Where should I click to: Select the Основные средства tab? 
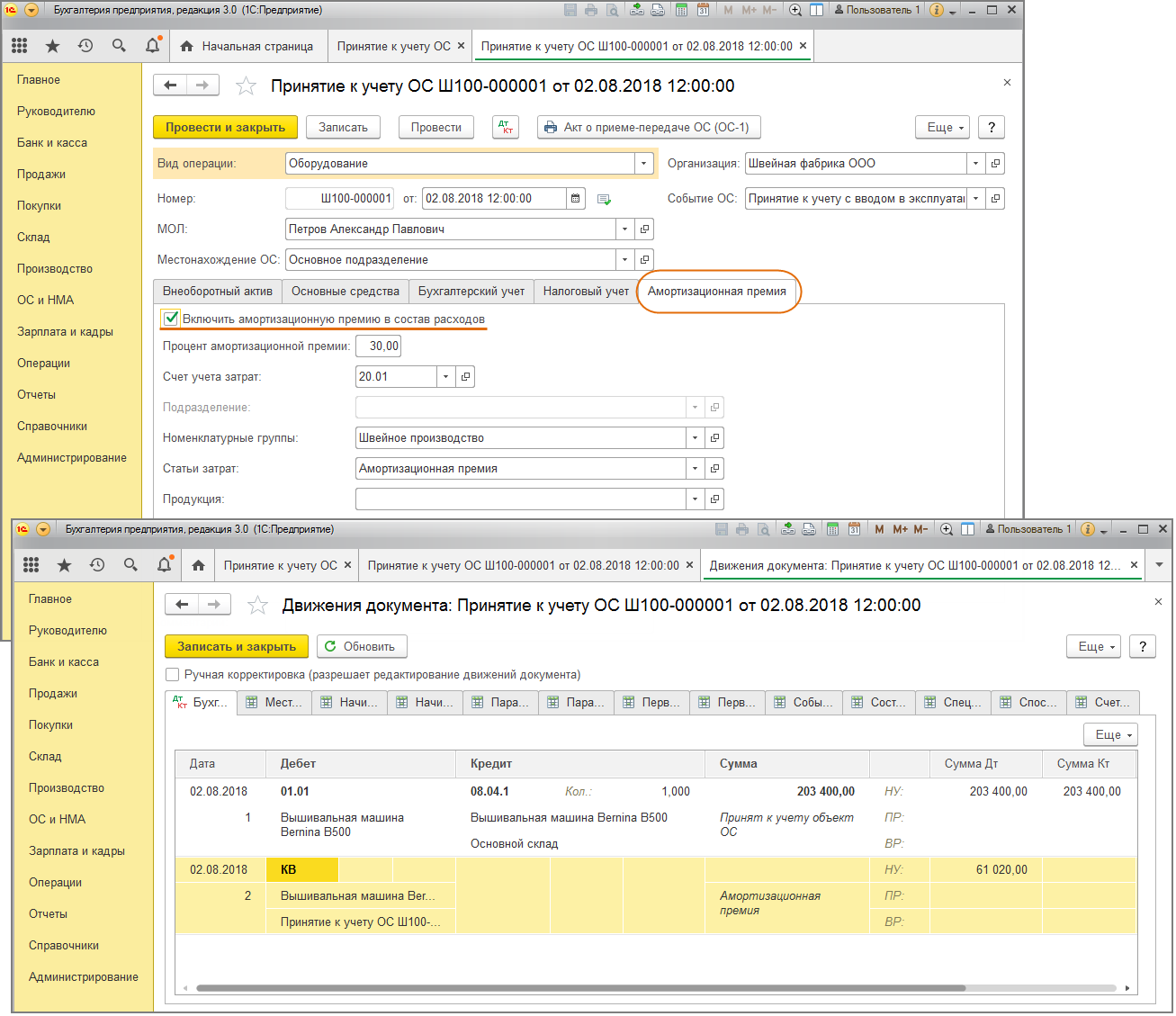(346, 292)
